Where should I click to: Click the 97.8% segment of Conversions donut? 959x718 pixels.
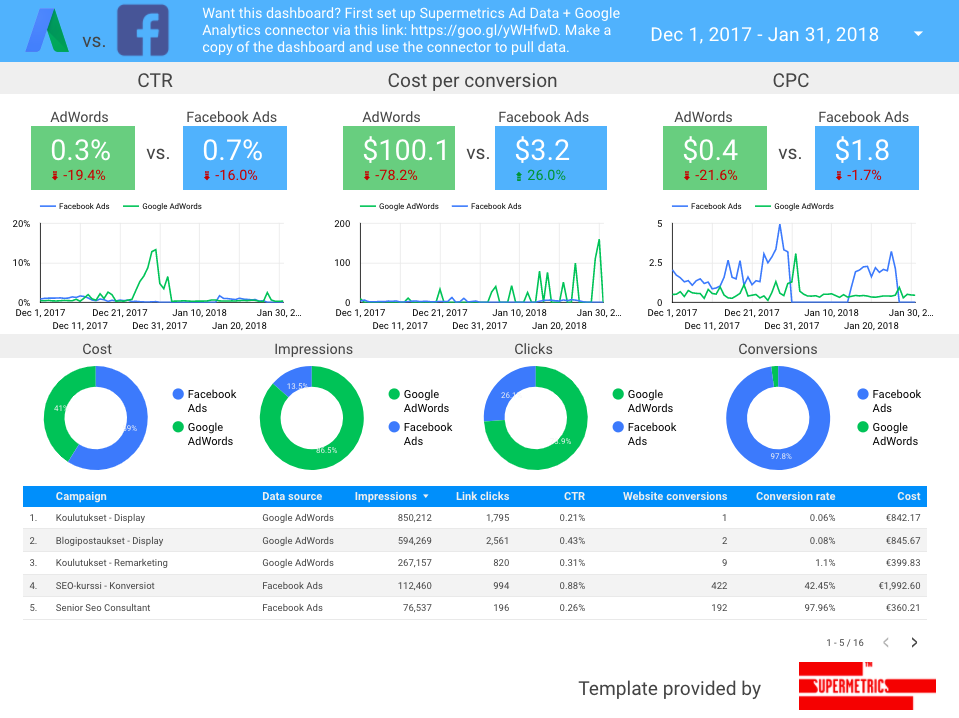(x=781, y=456)
